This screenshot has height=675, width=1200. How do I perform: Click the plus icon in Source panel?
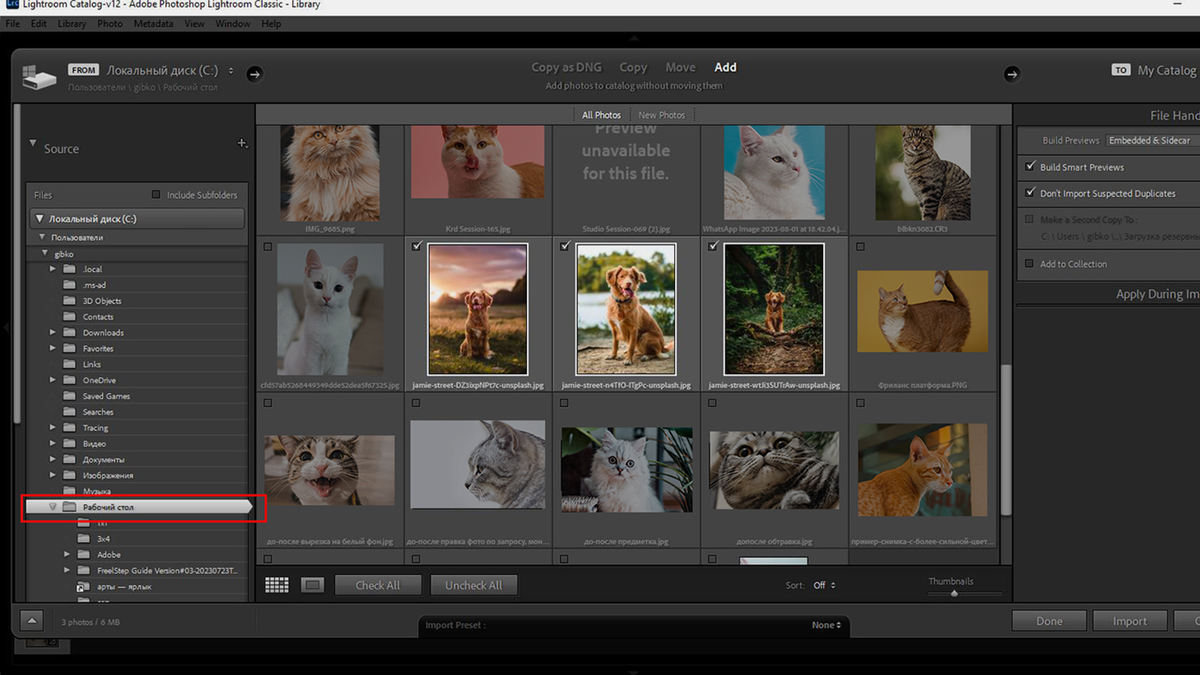coord(242,144)
